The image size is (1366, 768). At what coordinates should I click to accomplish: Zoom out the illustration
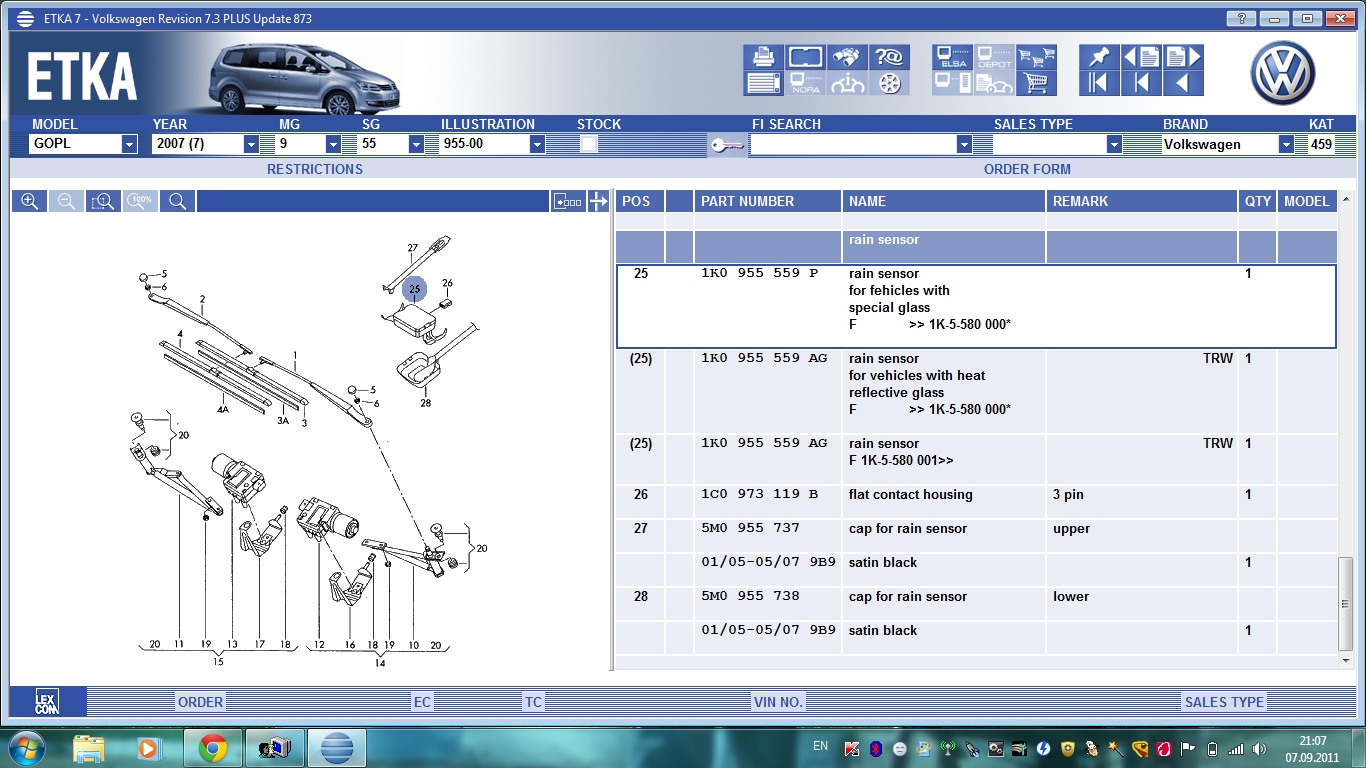66,201
